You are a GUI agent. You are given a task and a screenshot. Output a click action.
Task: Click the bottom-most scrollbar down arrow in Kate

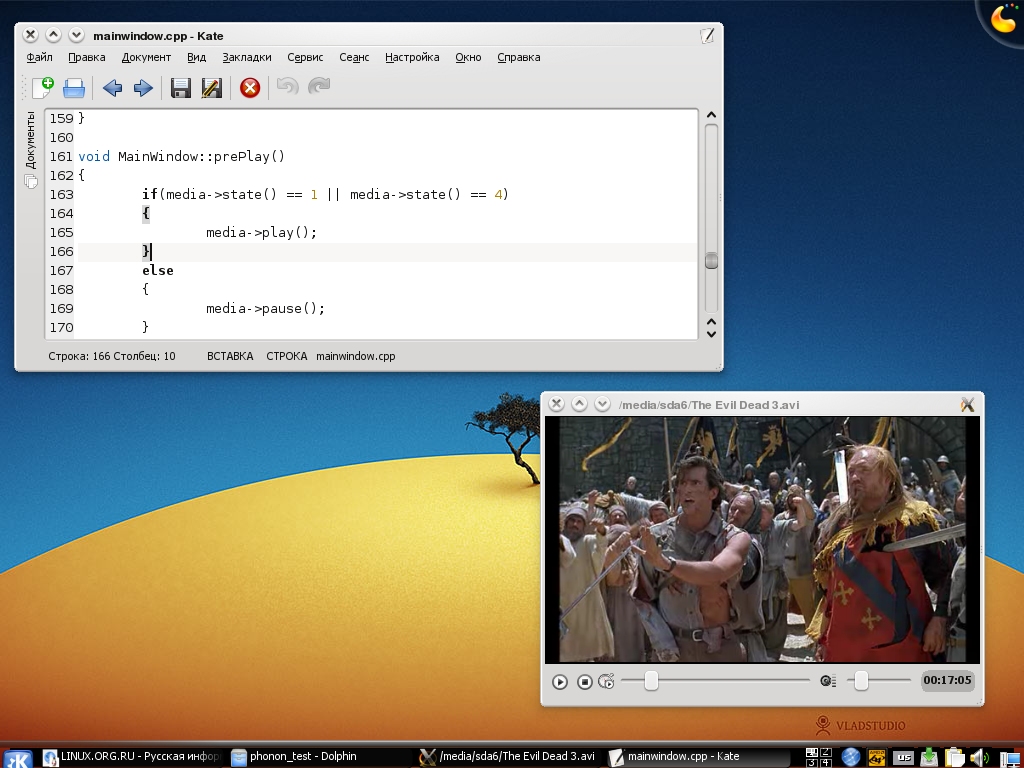point(712,333)
